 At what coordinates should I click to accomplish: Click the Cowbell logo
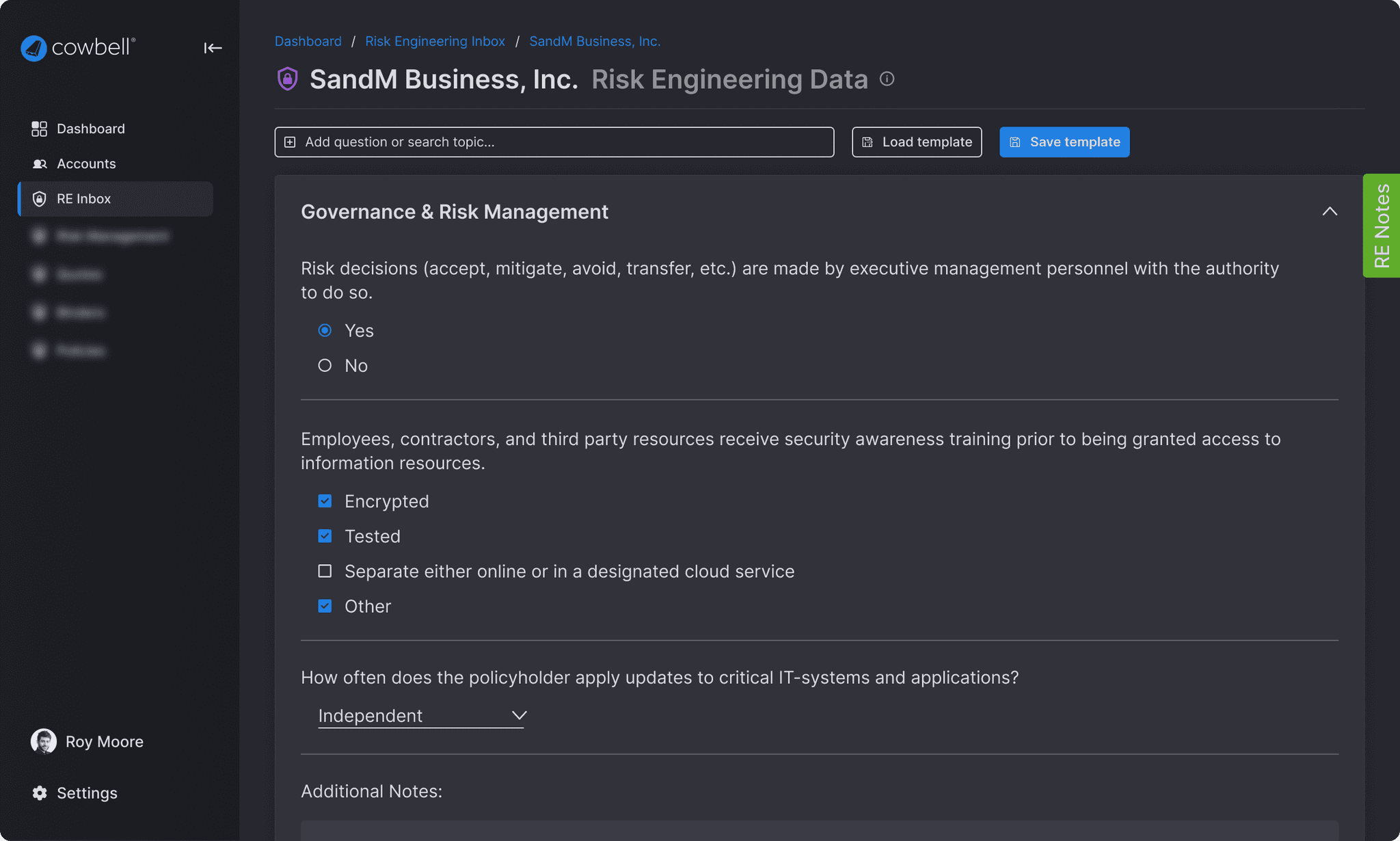(x=78, y=48)
